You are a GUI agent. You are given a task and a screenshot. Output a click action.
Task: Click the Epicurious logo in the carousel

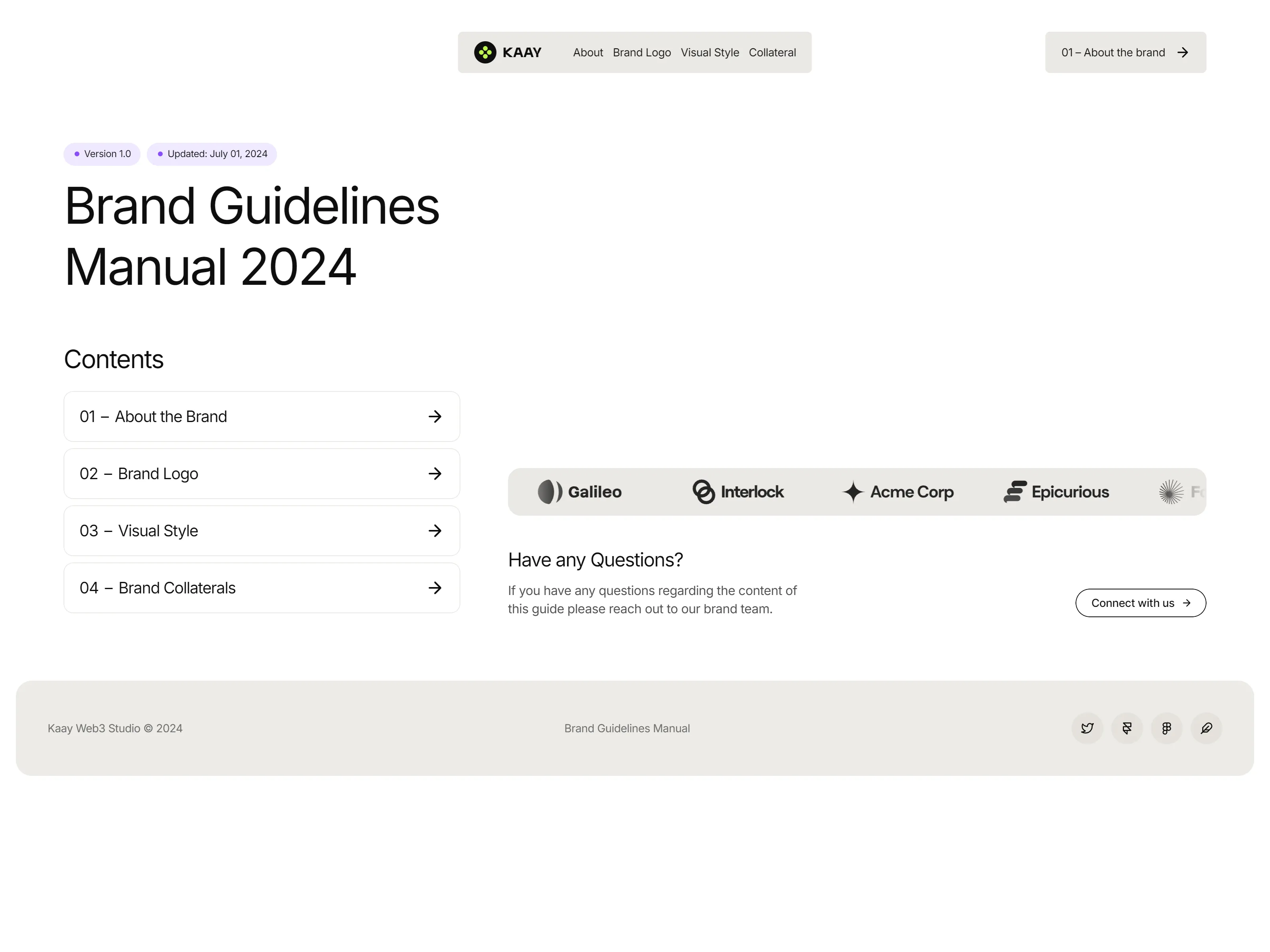[1056, 492]
